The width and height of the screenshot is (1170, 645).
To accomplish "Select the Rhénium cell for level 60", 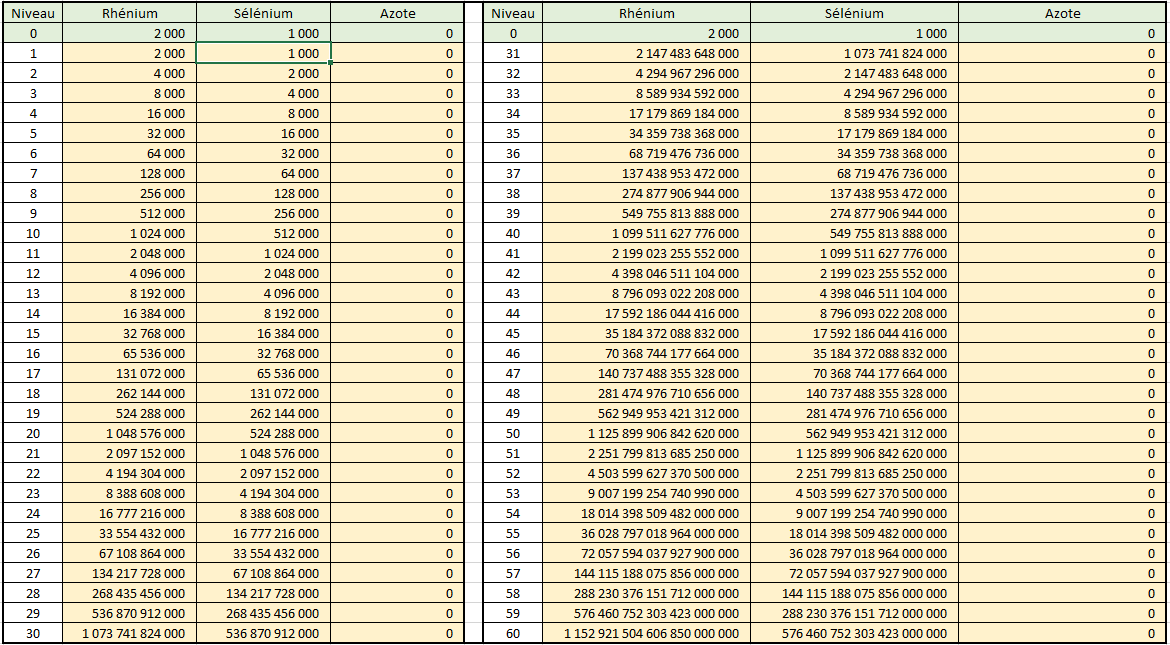I will (647, 633).
